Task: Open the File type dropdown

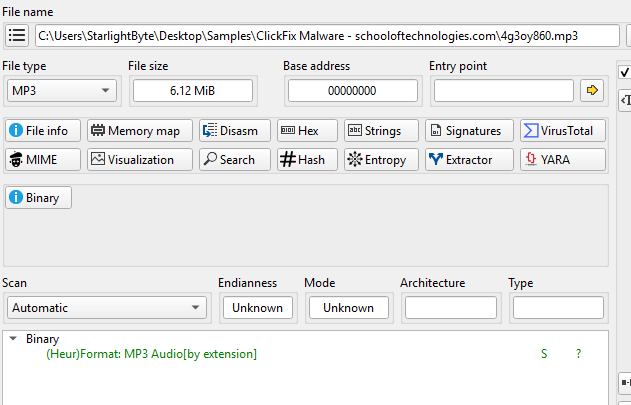Action: pyautogui.click(x=60, y=91)
